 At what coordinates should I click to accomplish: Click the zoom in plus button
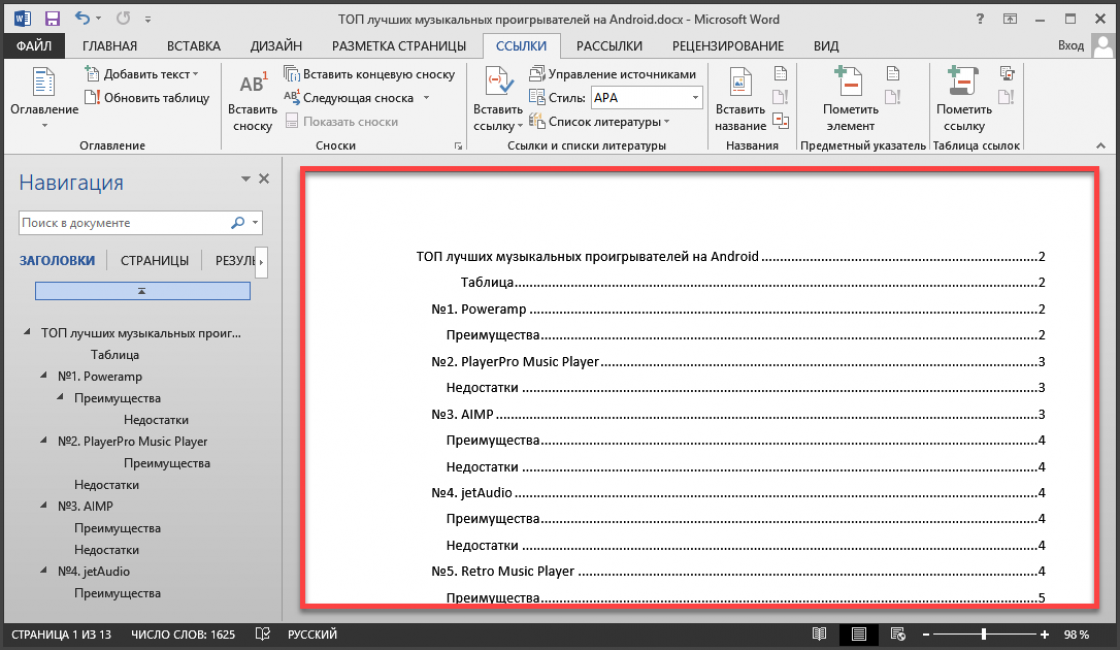[x=1044, y=634]
